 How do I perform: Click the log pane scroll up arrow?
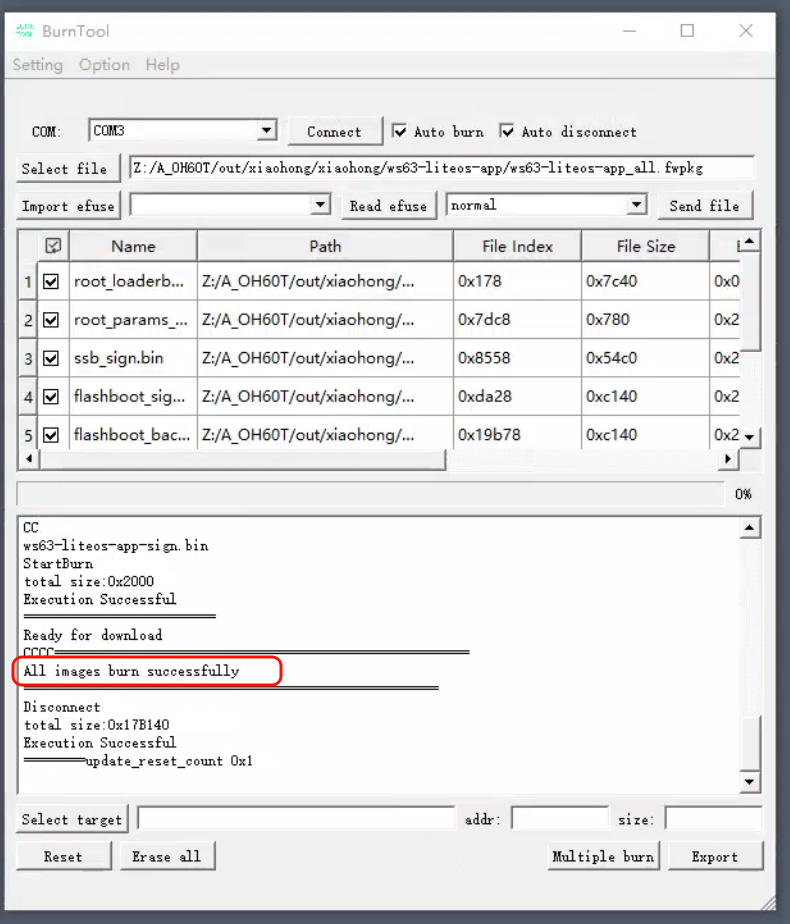click(x=749, y=528)
